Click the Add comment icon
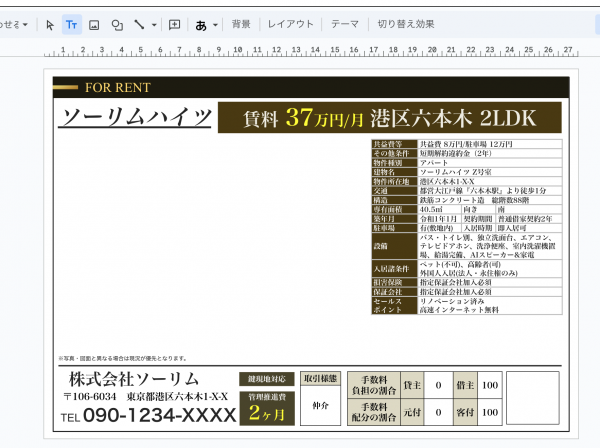The image size is (600, 448). pyautogui.click(x=175, y=24)
